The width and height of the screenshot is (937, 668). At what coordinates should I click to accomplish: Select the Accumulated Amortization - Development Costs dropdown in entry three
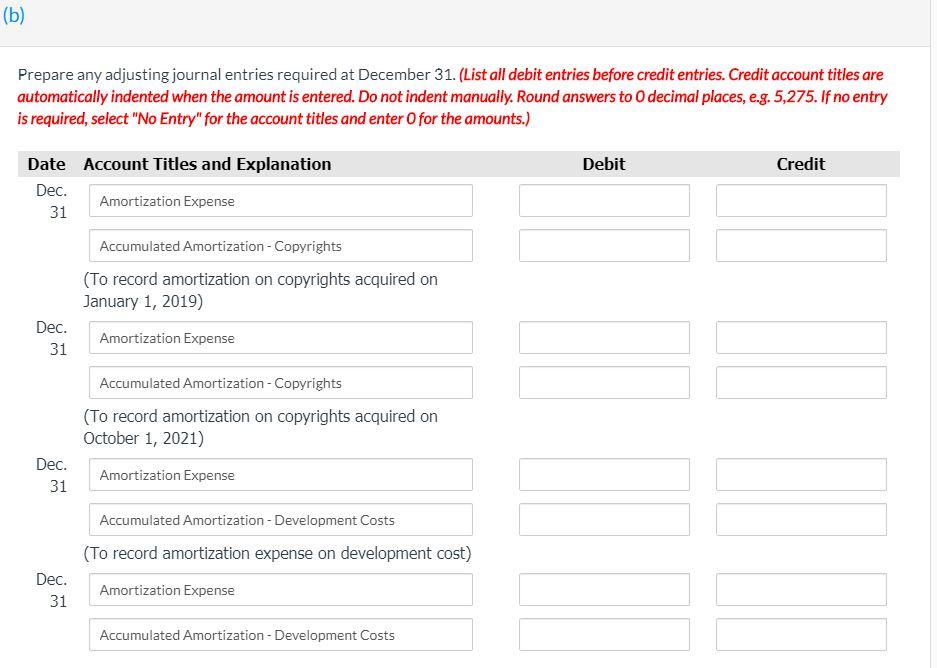[x=281, y=519]
